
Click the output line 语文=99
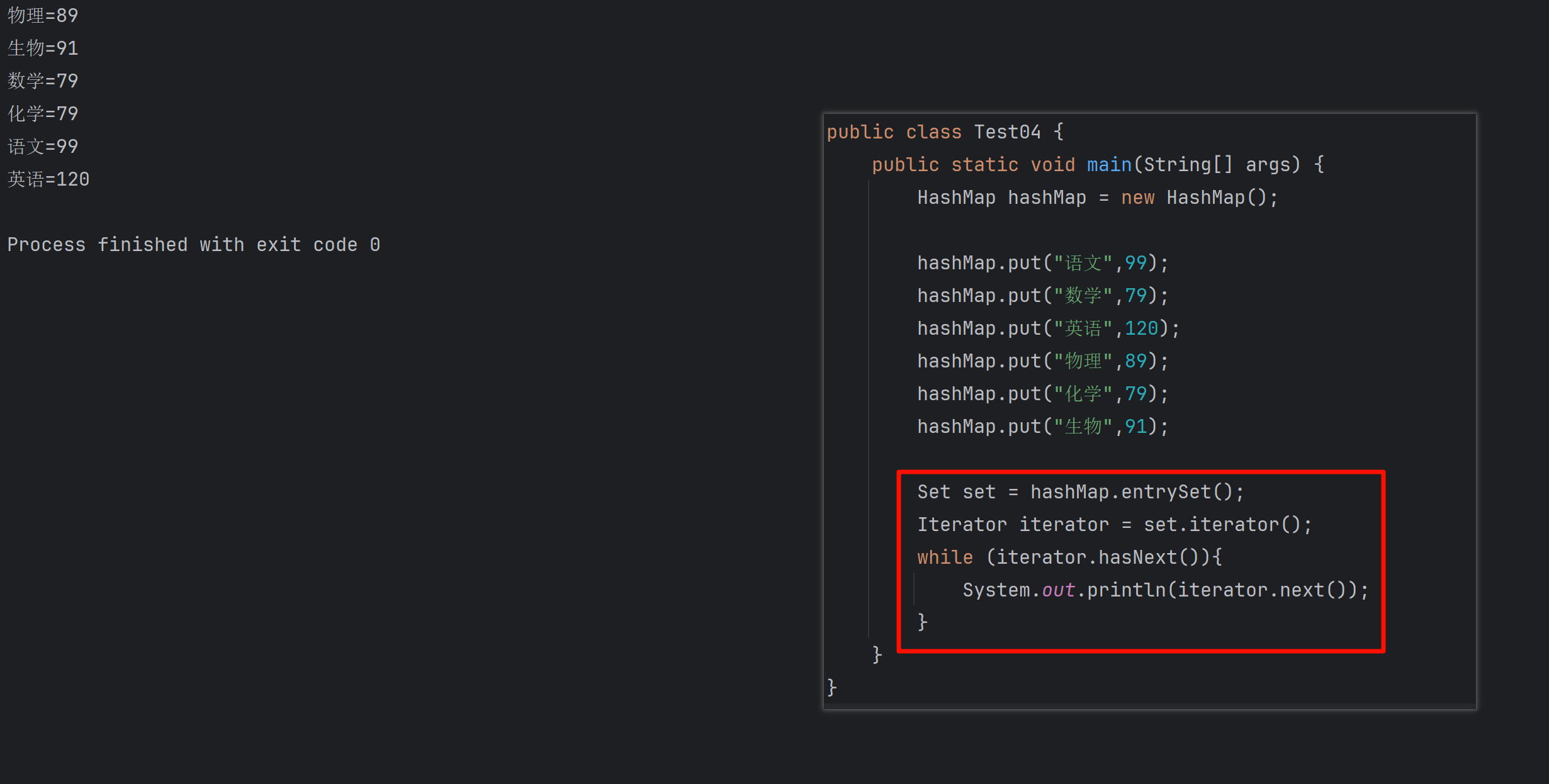43,147
